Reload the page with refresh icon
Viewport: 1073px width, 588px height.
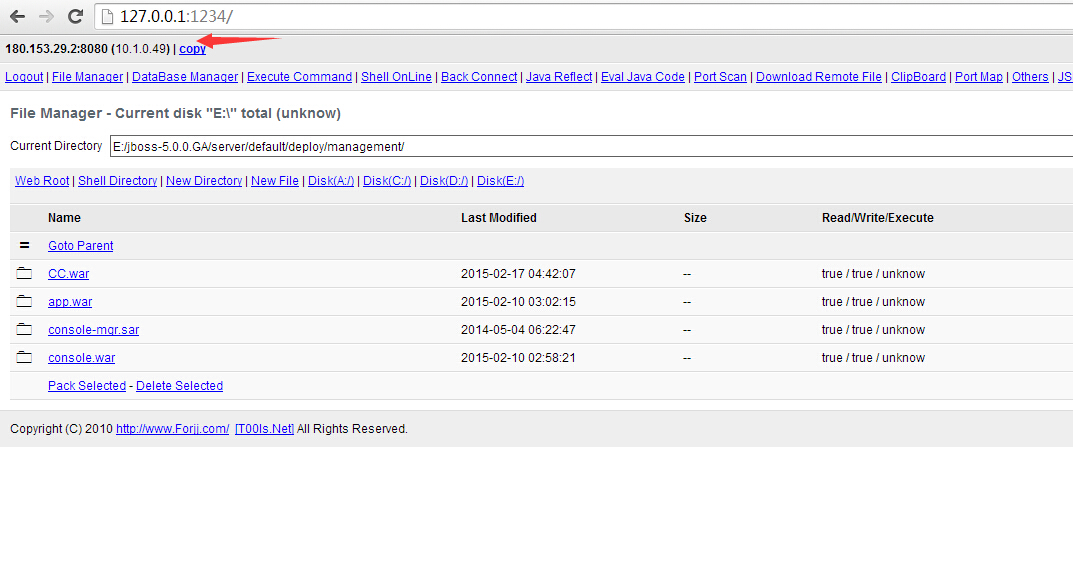[x=75, y=16]
